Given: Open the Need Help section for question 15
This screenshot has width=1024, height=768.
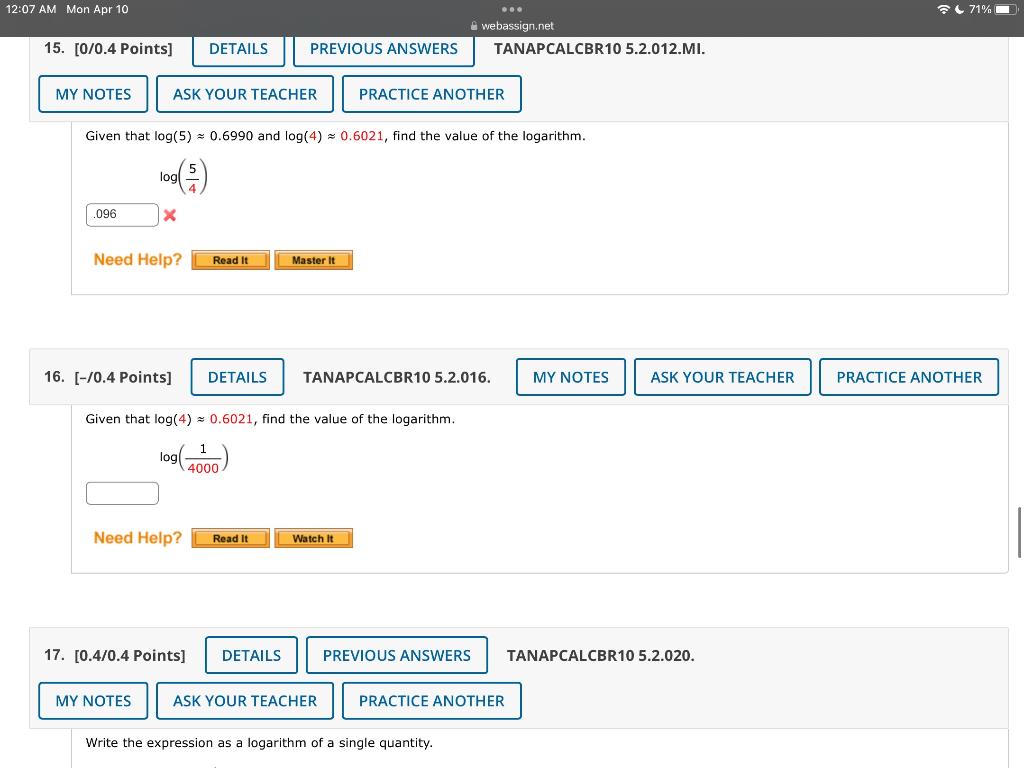Looking at the screenshot, I should (x=137, y=259).
